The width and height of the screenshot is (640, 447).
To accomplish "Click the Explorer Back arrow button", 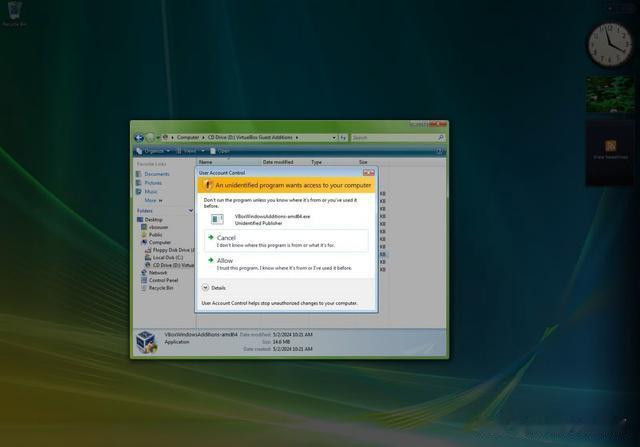I will pos(139,138).
